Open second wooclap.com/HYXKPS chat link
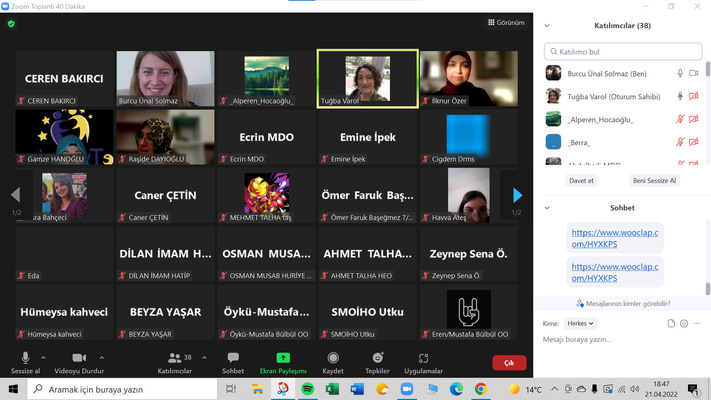The height and width of the screenshot is (400, 711). click(x=614, y=272)
